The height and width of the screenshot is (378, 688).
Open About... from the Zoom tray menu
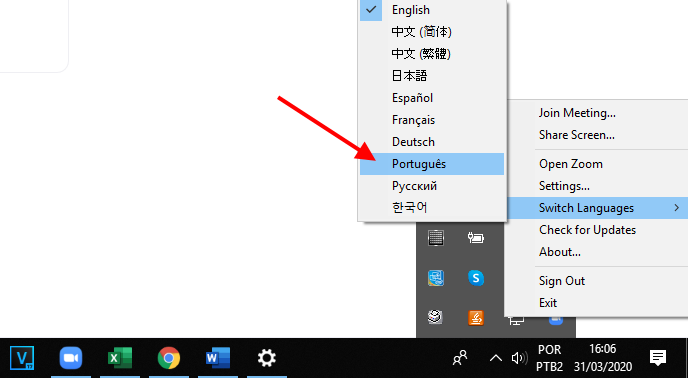[x=597, y=252]
